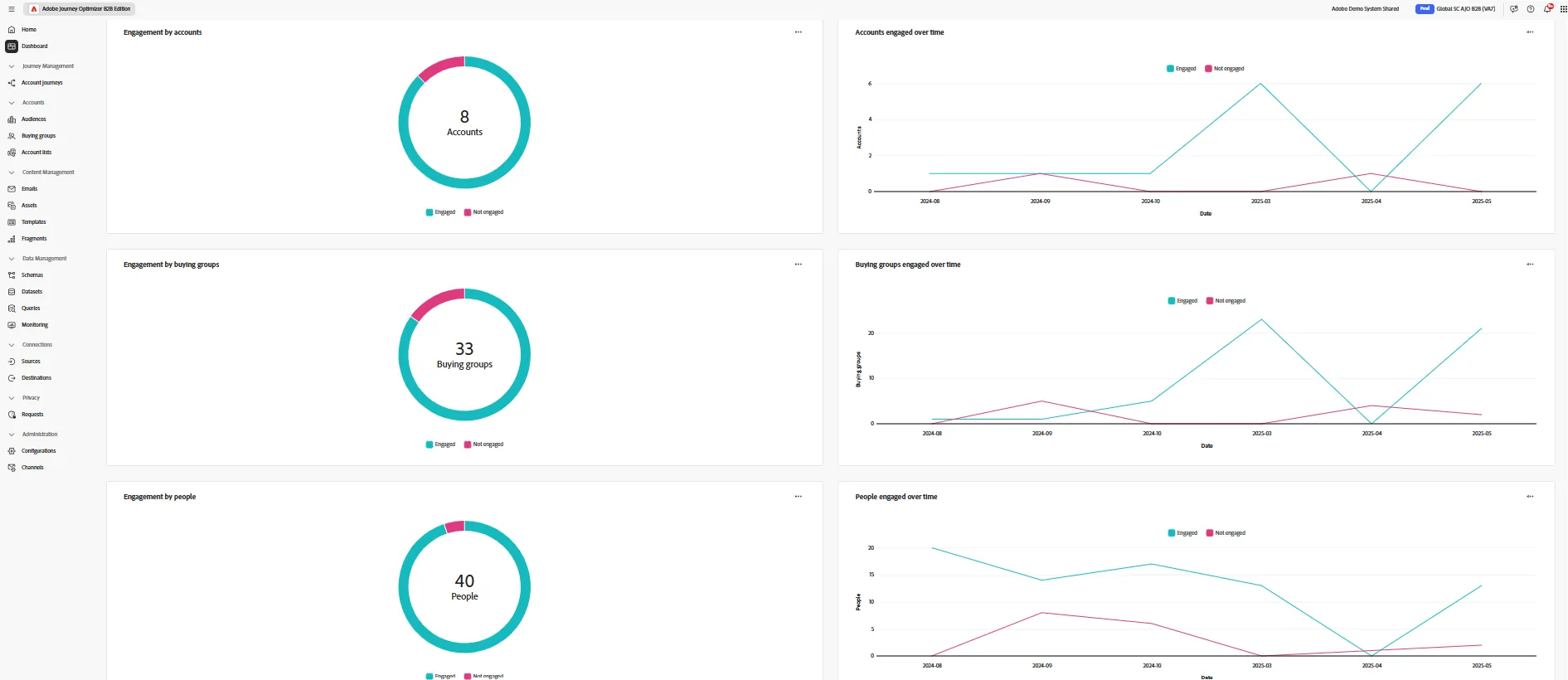Collapse the Data Management section

pos(12,259)
